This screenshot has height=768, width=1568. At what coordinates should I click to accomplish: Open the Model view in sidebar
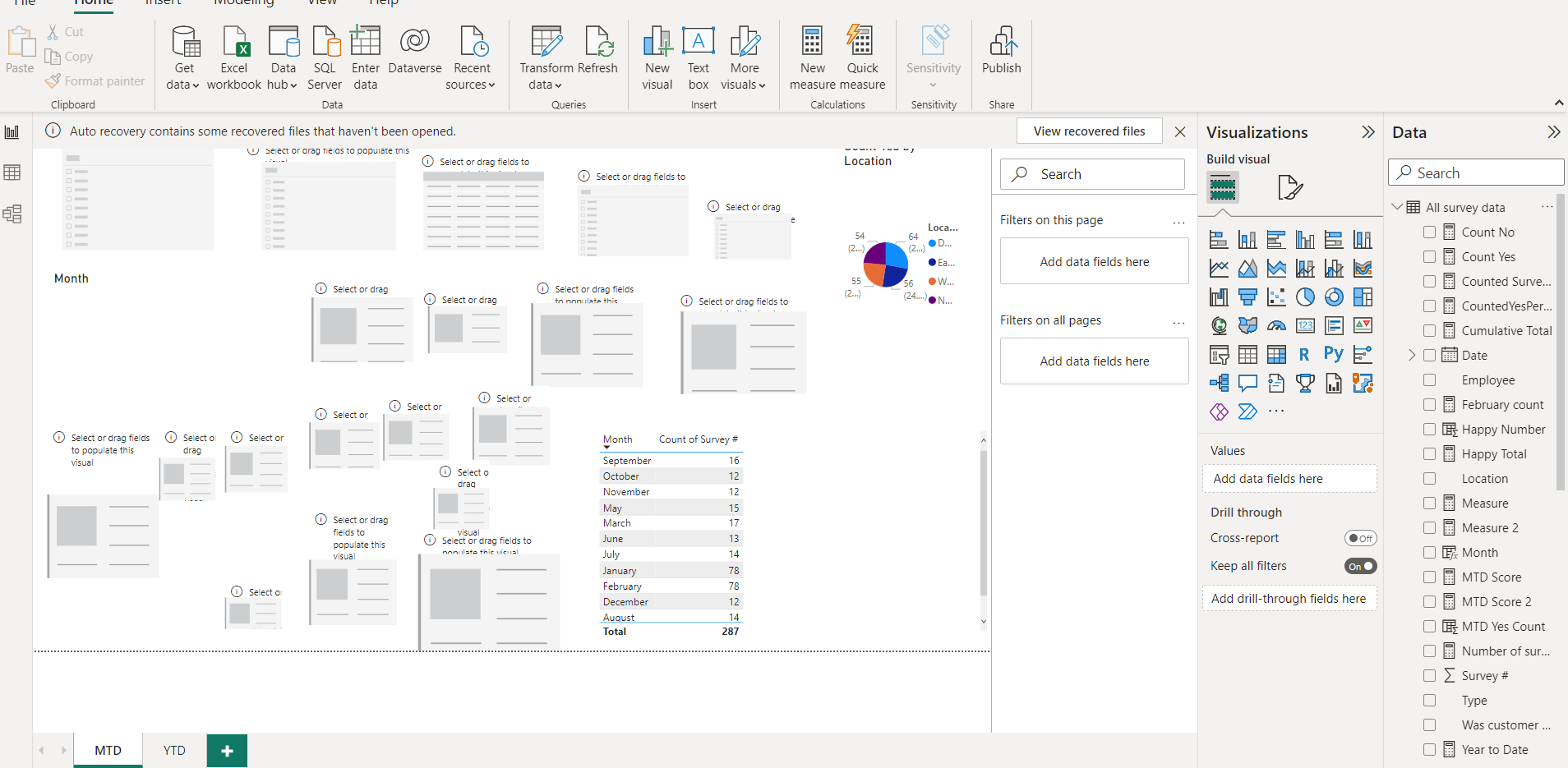(x=12, y=214)
